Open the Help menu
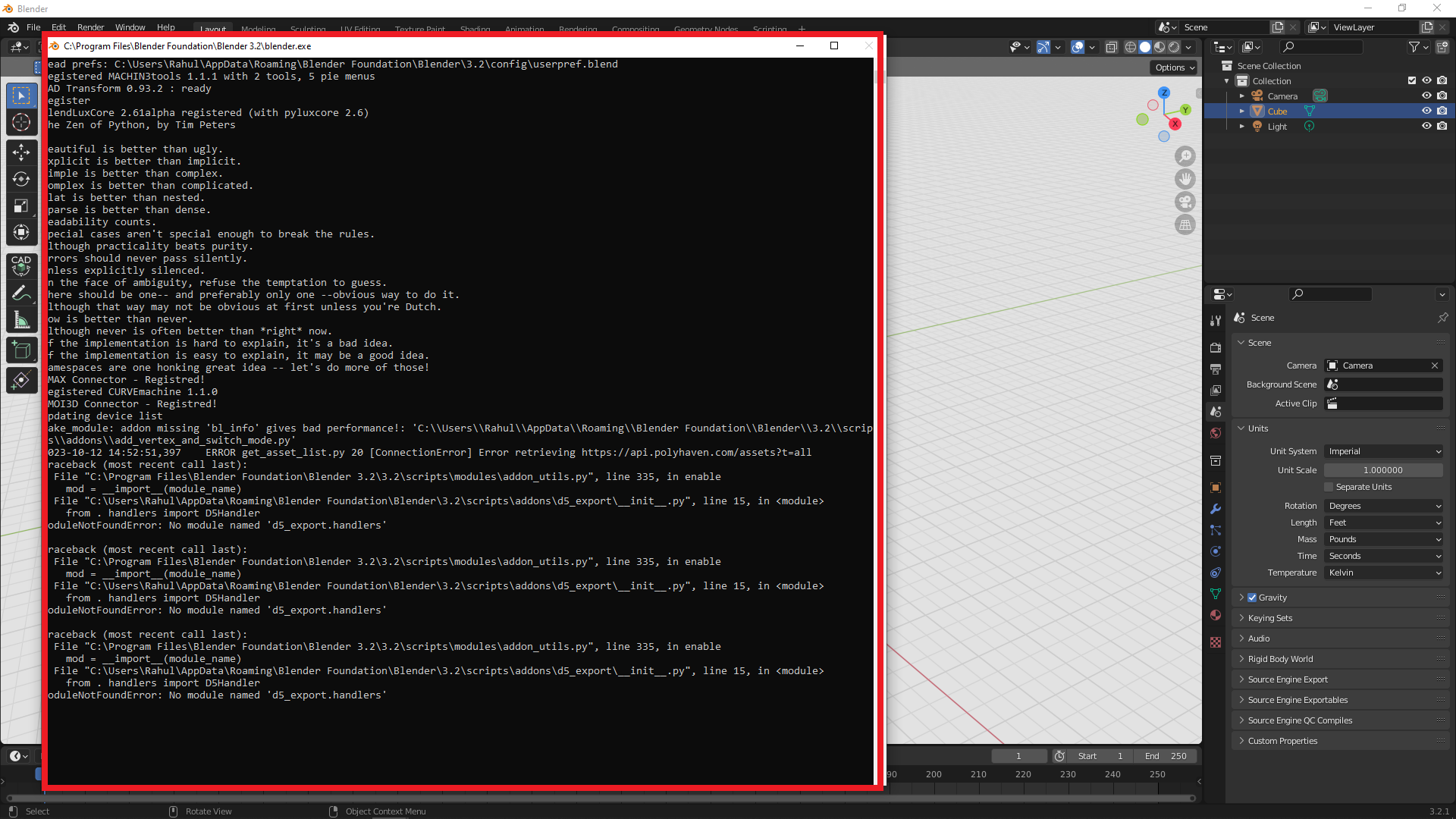Viewport: 1456px width, 819px height. 165,27
